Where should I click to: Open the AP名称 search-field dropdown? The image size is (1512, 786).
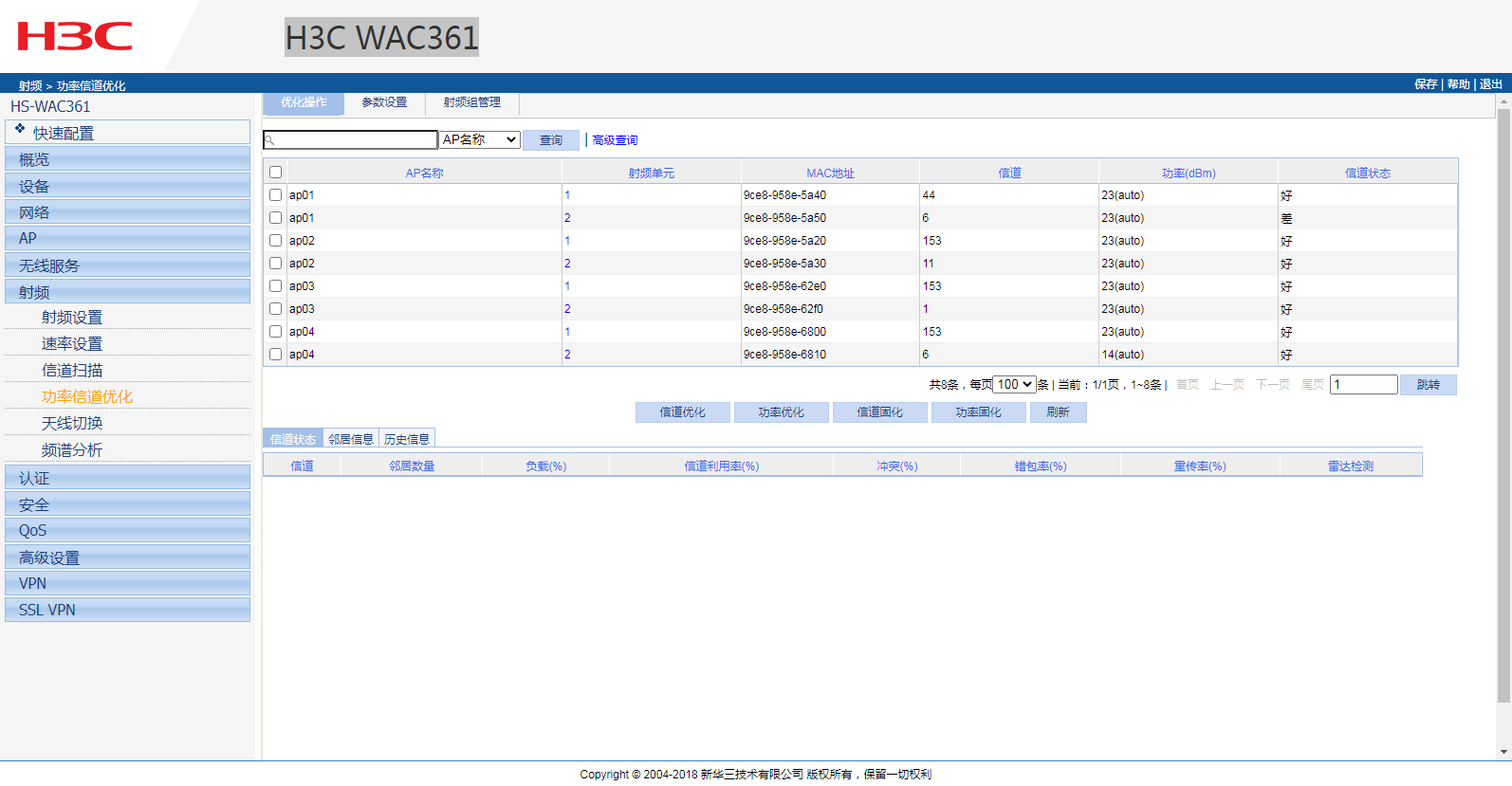[x=480, y=139]
